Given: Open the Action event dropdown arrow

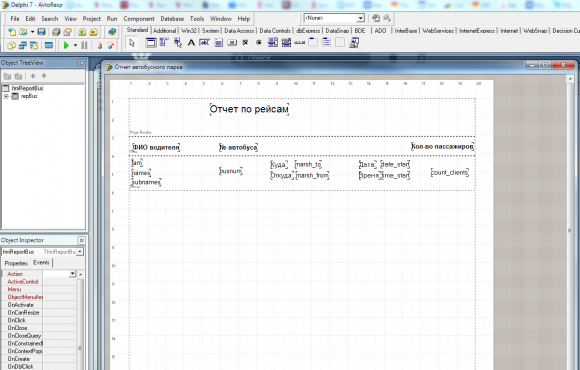Looking at the screenshot, I should click(72, 274).
